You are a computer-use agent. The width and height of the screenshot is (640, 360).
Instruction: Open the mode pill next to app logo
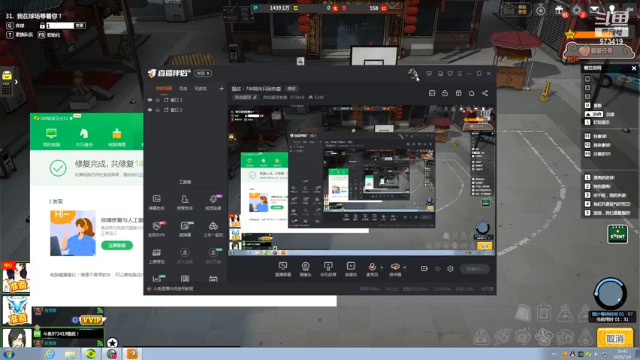coord(203,73)
